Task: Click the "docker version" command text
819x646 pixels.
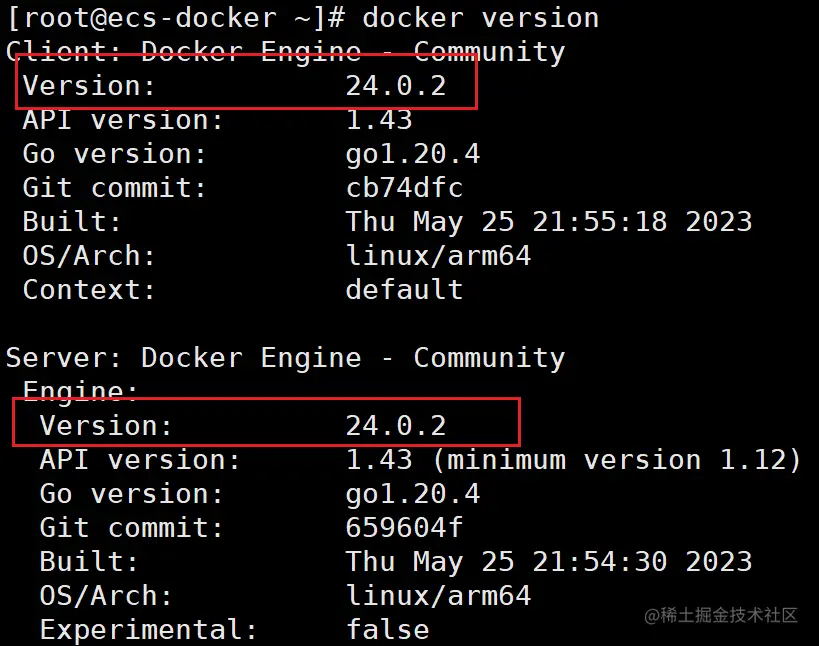Action: 481,18
